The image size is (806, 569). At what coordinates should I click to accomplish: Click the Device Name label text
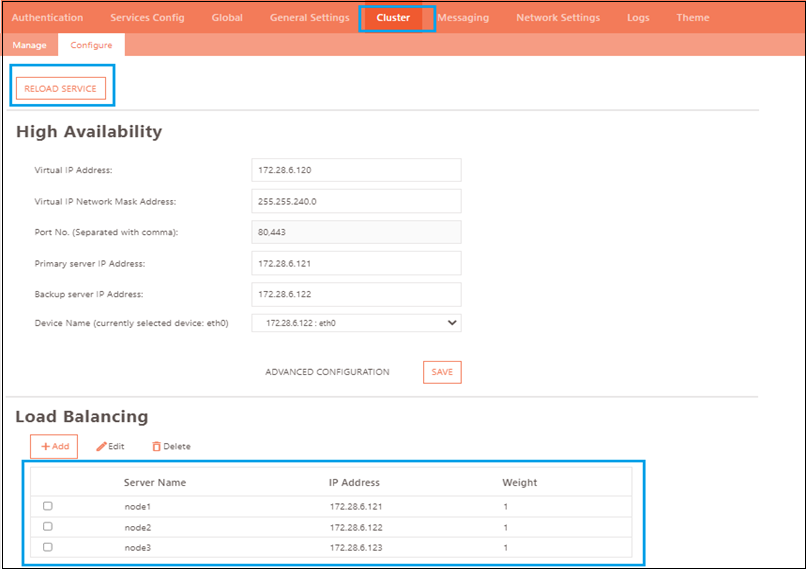coord(131,323)
